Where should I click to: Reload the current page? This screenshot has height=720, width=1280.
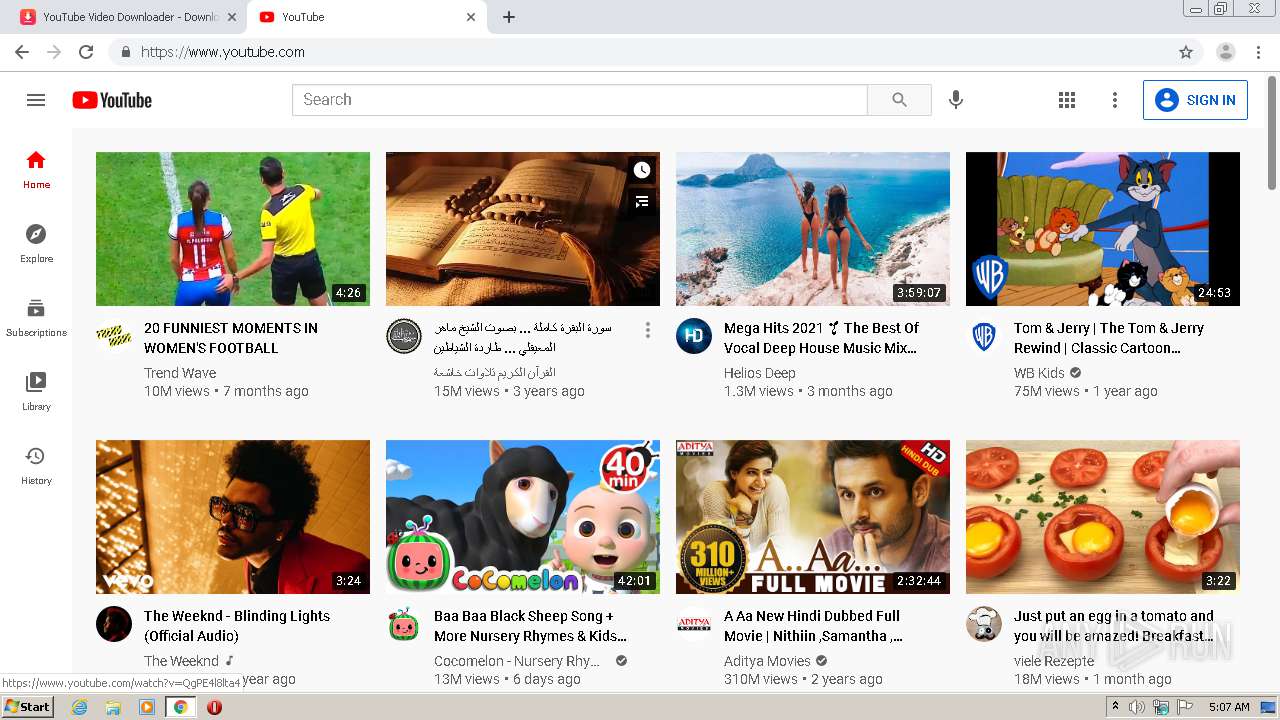coord(86,52)
